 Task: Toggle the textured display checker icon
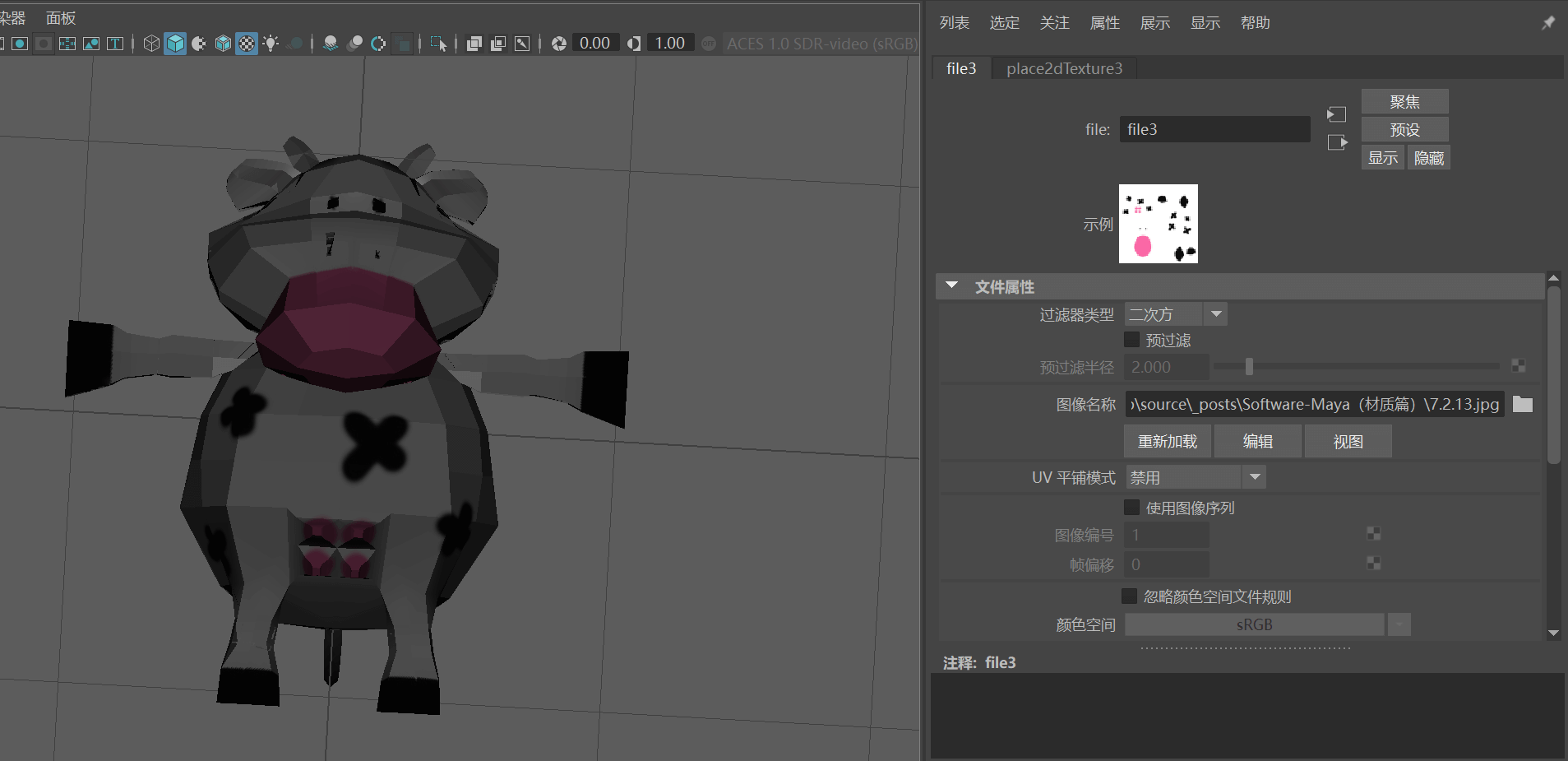(247, 44)
